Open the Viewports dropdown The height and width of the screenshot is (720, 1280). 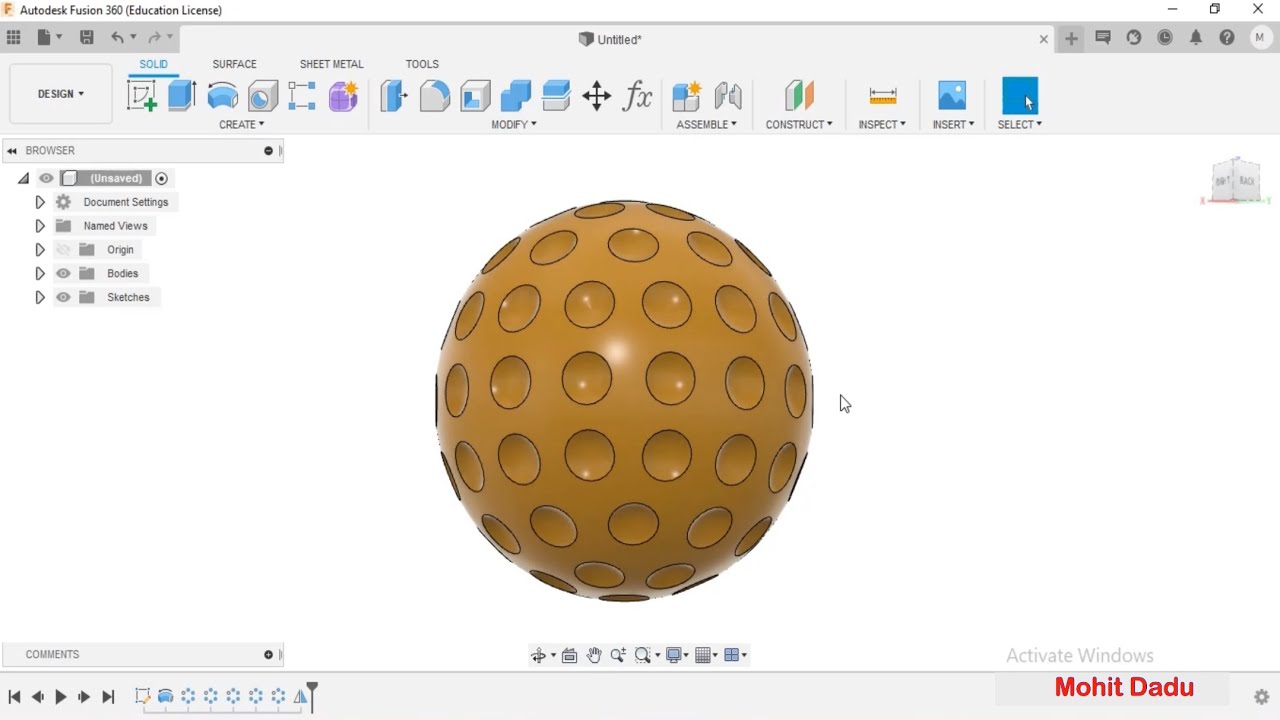coord(736,655)
